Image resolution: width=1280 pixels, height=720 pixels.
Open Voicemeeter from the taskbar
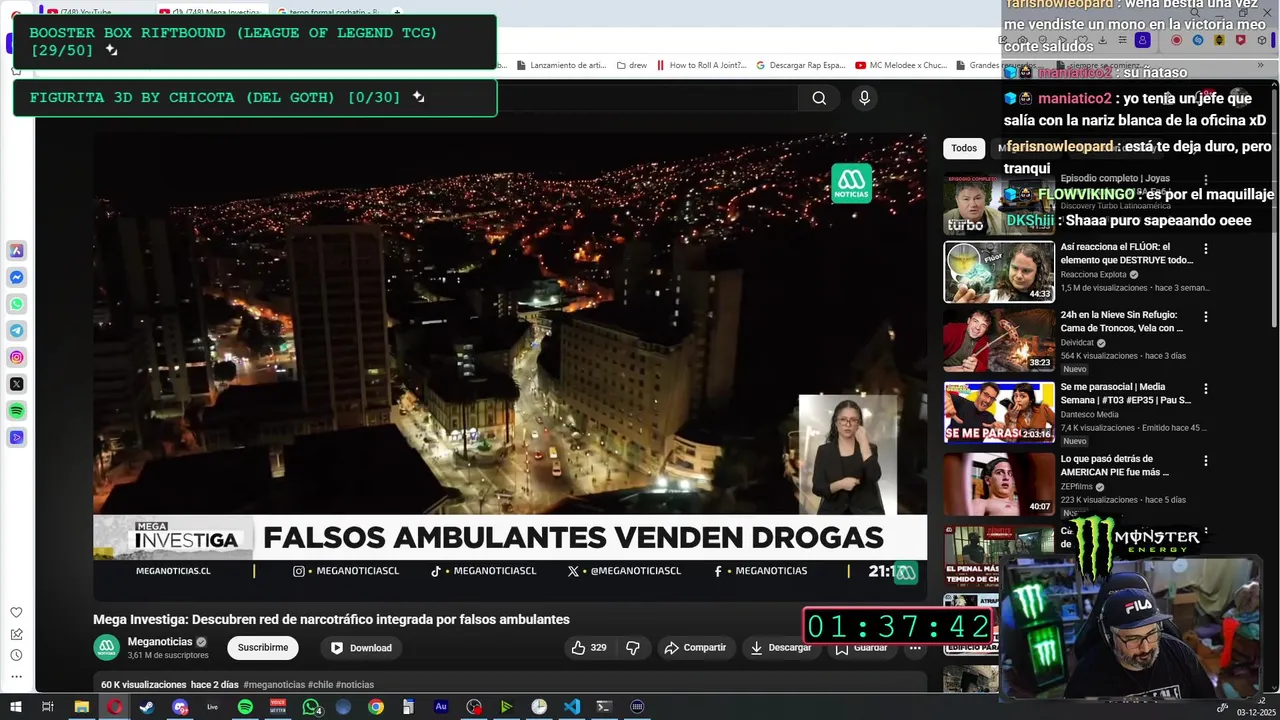[278, 707]
